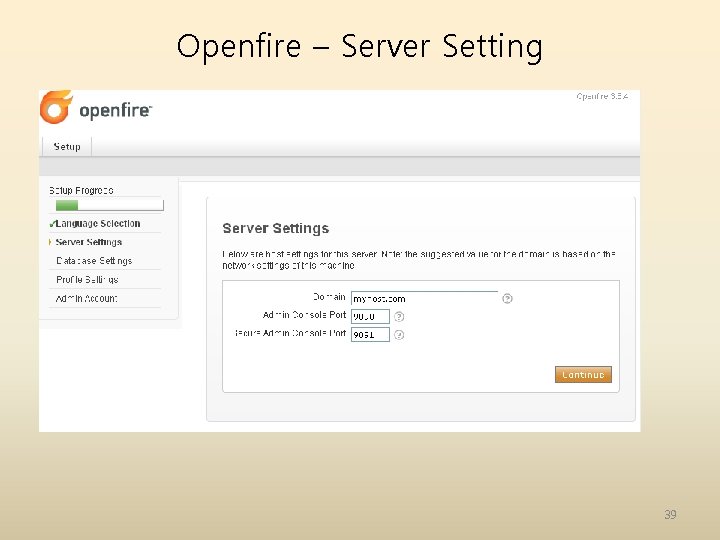Click the slide title Openfire – Server Setting
This screenshot has width=720, height=540.
360,47
